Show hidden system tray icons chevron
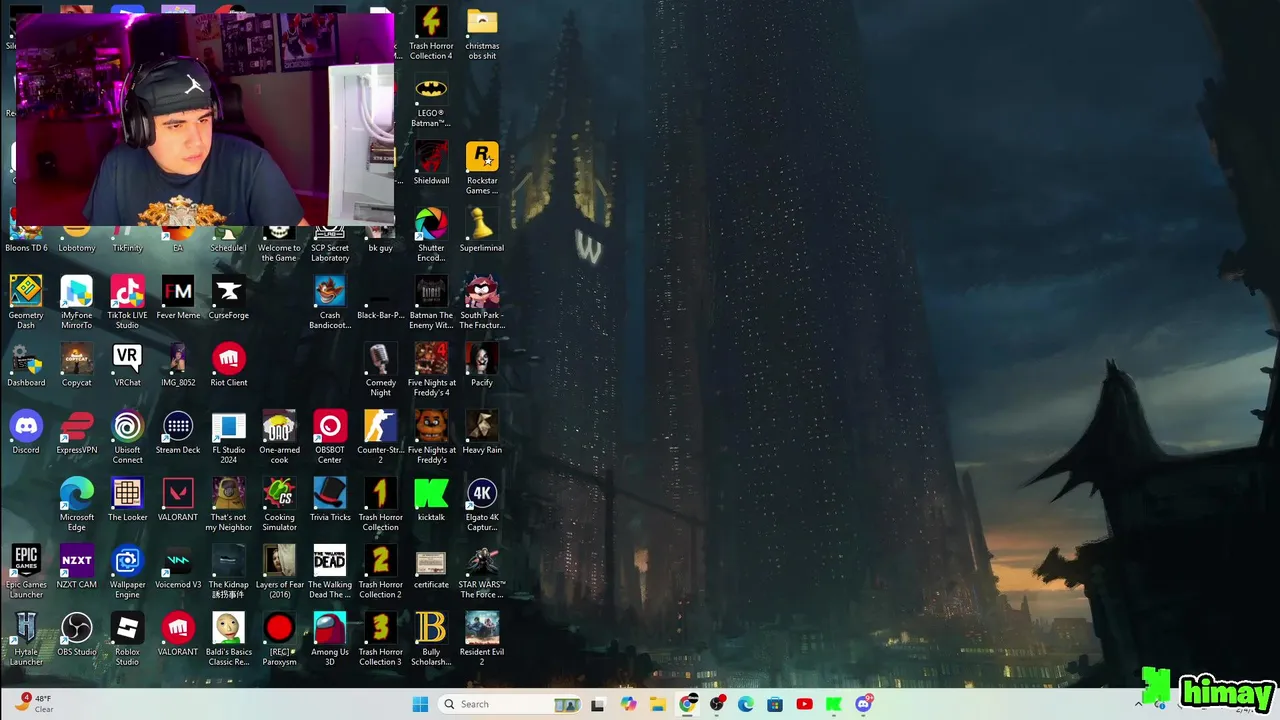The image size is (1280, 720). [x=1138, y=704]
